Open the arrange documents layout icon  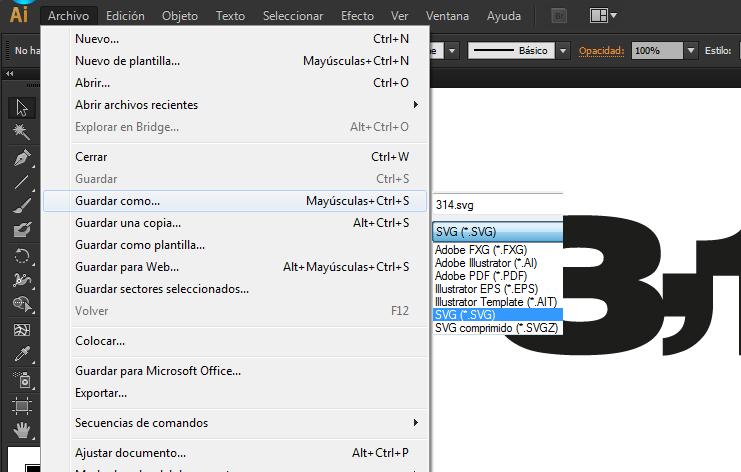(598, 16)
